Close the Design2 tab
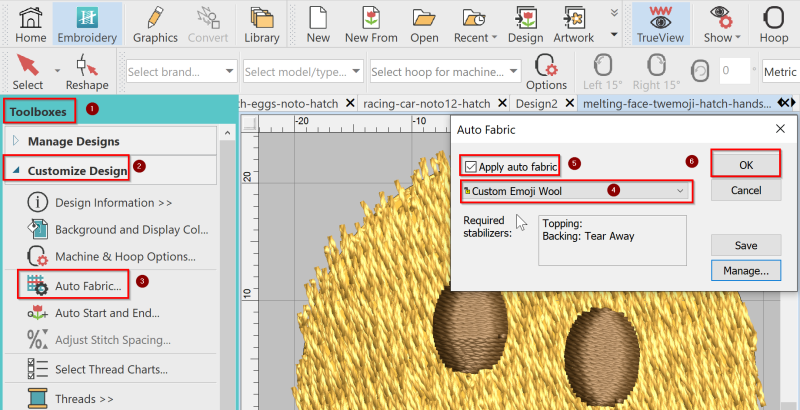The image size is (800, 410). tap(569, 104)
